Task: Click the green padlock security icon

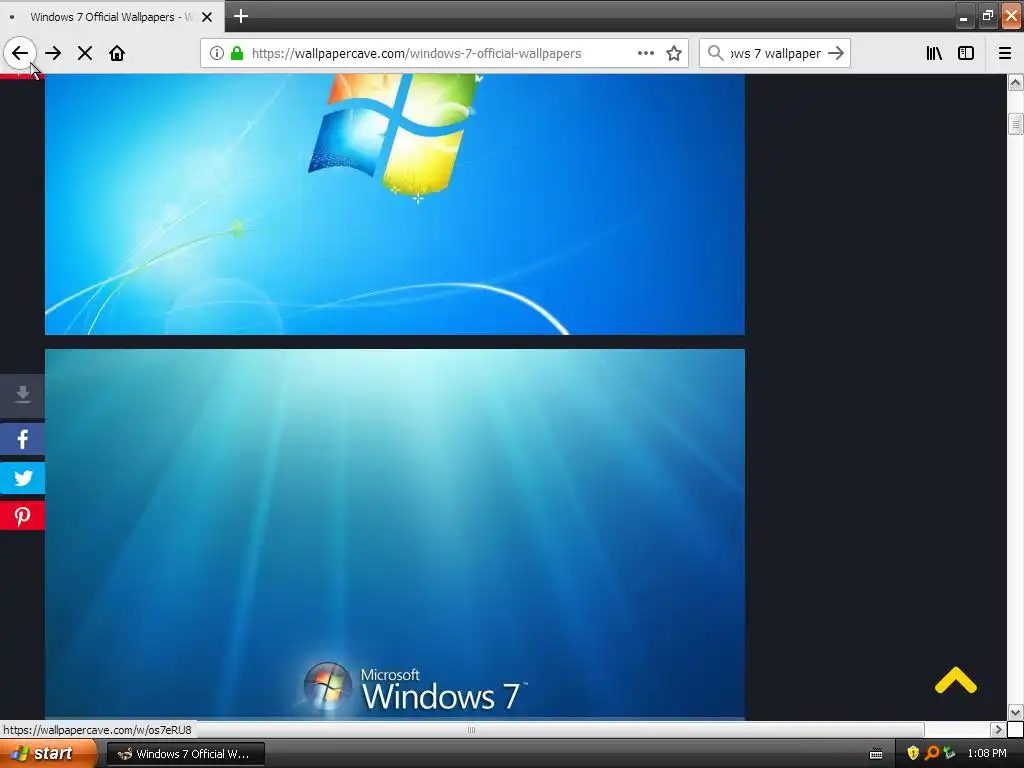Action: [x=237, y=53]
